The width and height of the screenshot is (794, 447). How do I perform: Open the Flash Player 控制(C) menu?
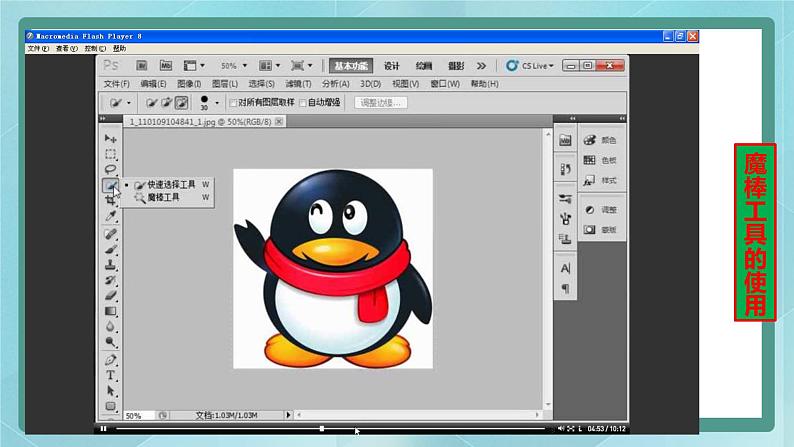point(95,49)
